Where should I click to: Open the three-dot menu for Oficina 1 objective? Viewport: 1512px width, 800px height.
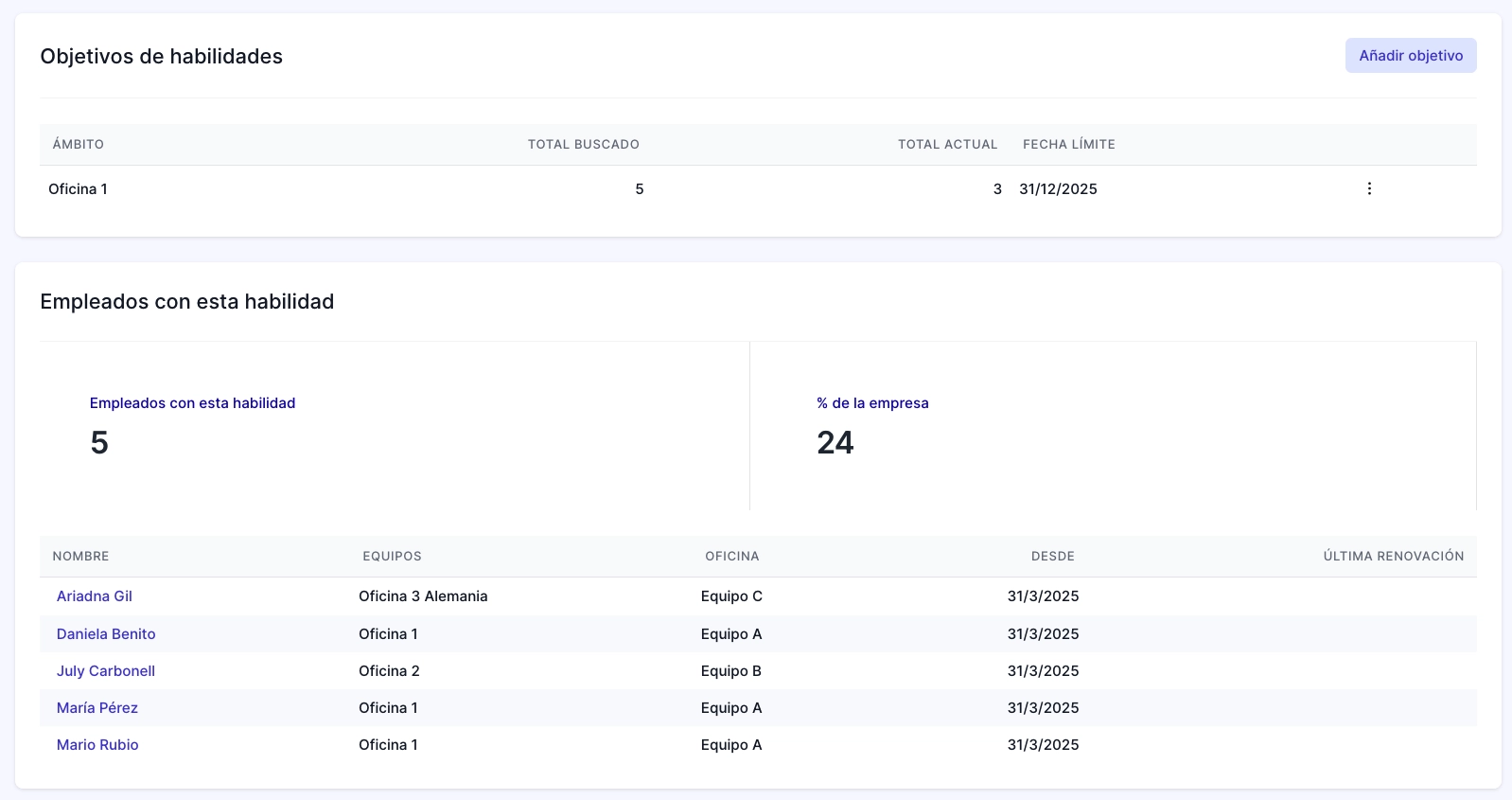click(x=1368, y=188)
